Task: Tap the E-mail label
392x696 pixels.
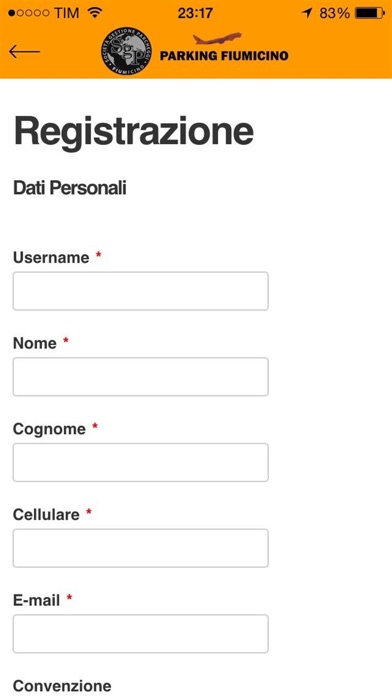Action: (x=36, y=600)
